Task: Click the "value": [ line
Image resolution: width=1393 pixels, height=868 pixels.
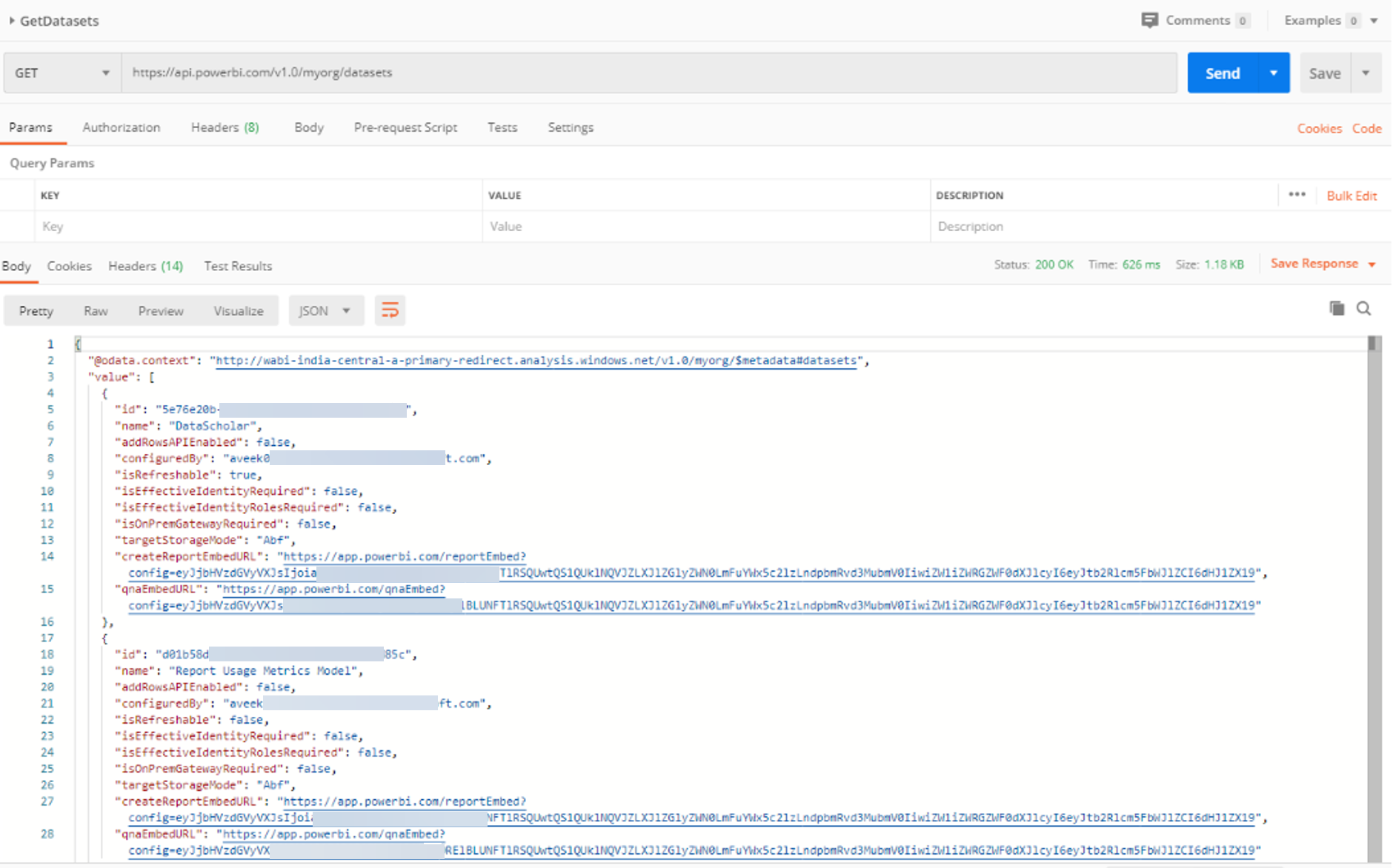Action: 122,377
